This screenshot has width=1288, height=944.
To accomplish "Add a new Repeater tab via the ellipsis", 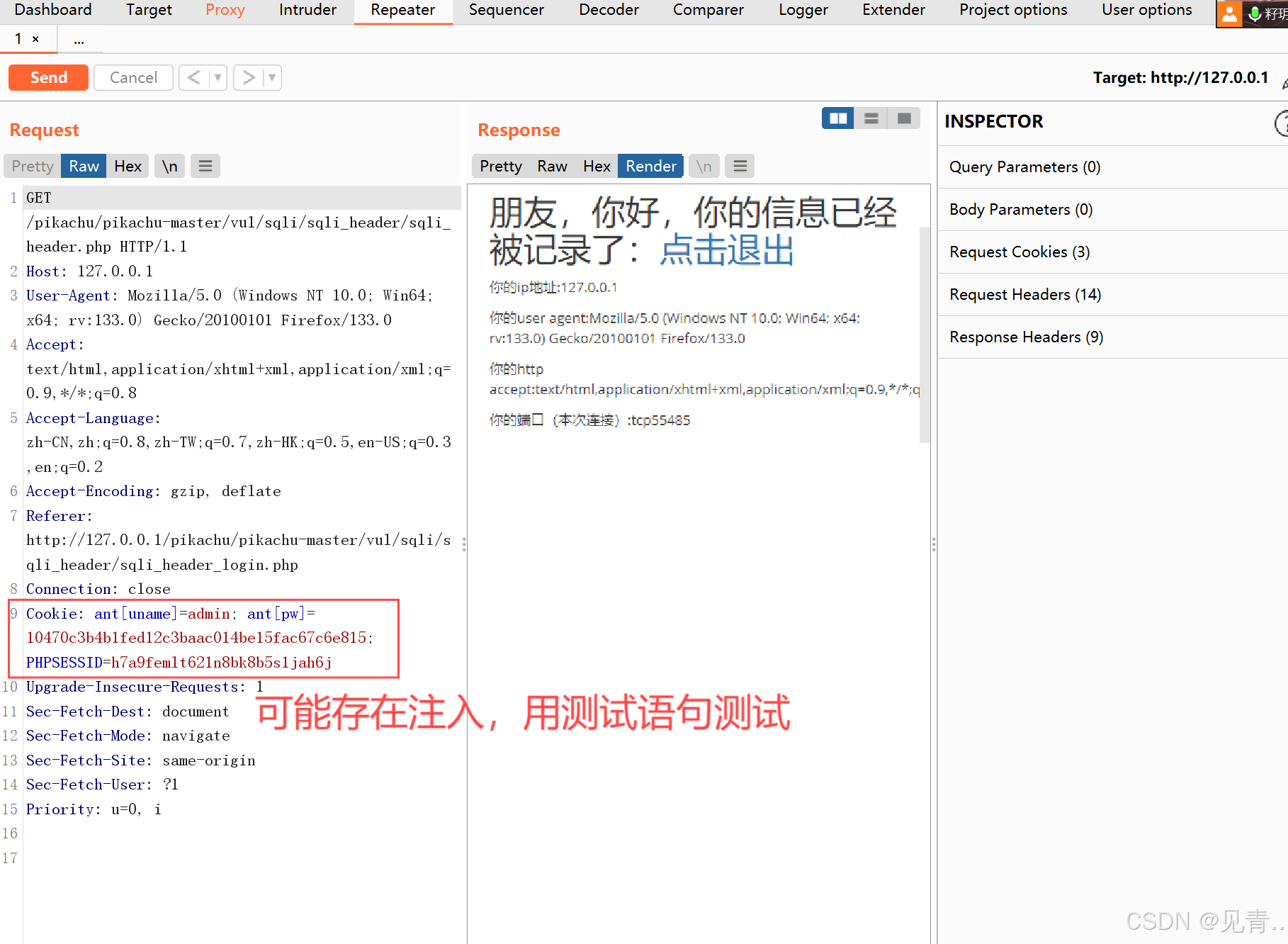I will [x=79, y=40].
